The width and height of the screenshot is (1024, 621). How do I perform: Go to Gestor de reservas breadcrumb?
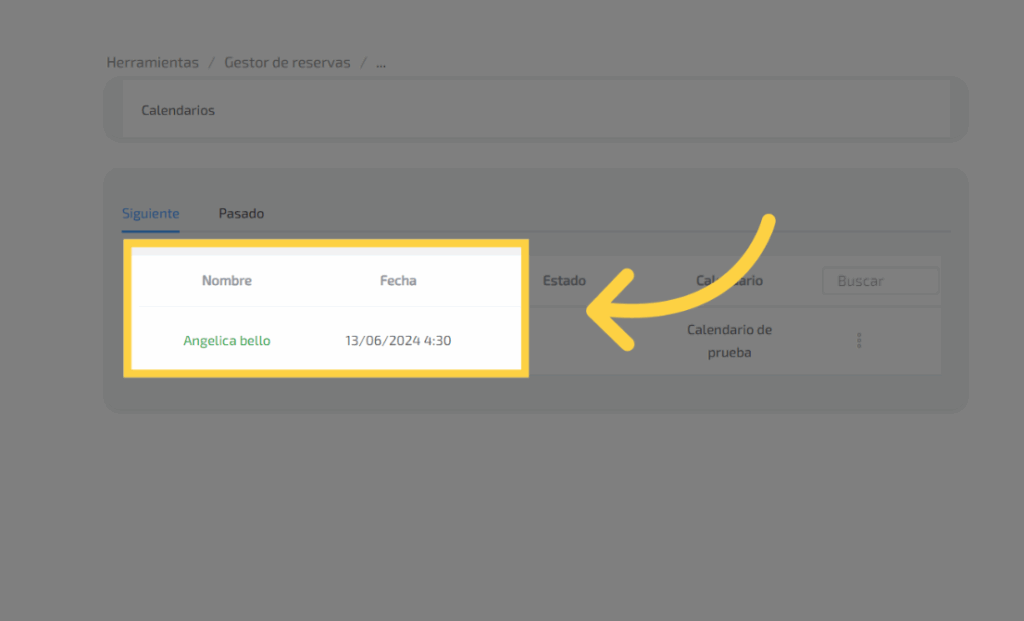tap(287, 62)
